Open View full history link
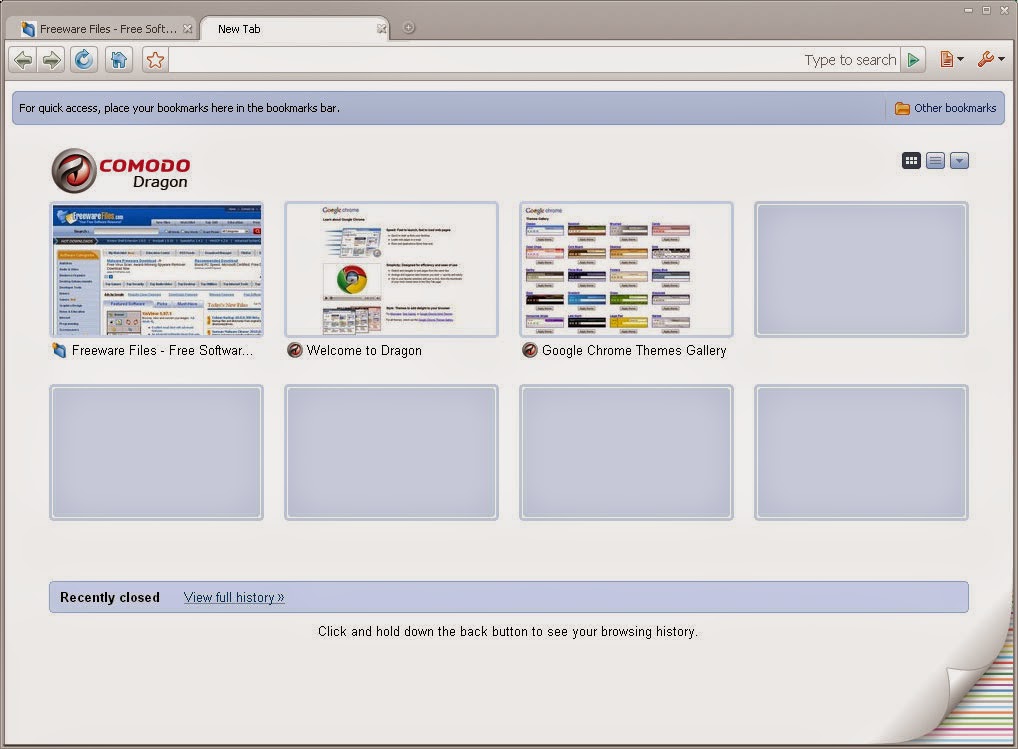This screenshot has height=749, width=1018. pos(234,597)
